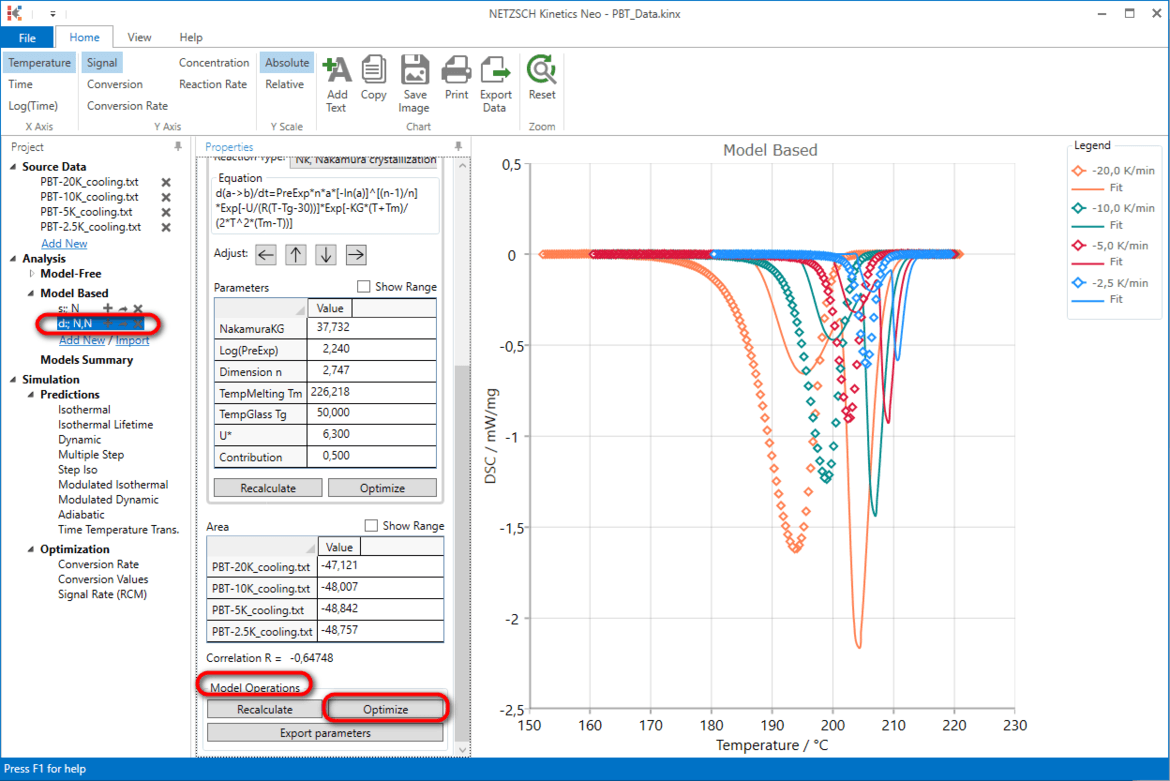The width and height of the screenshot is (1170, 781).
Task: Set X axis to Time
Action: pyautogui.click(x=20, y=84)
